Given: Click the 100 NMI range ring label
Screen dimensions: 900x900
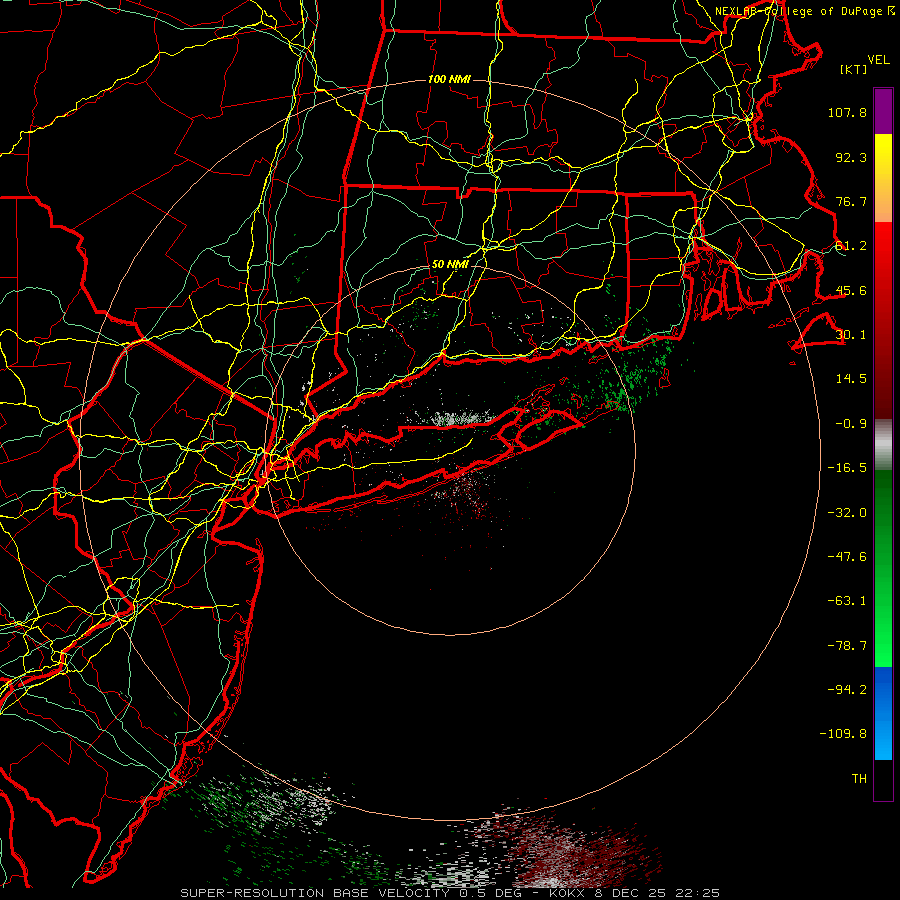Looking at the screenshot, I should 449,79.
